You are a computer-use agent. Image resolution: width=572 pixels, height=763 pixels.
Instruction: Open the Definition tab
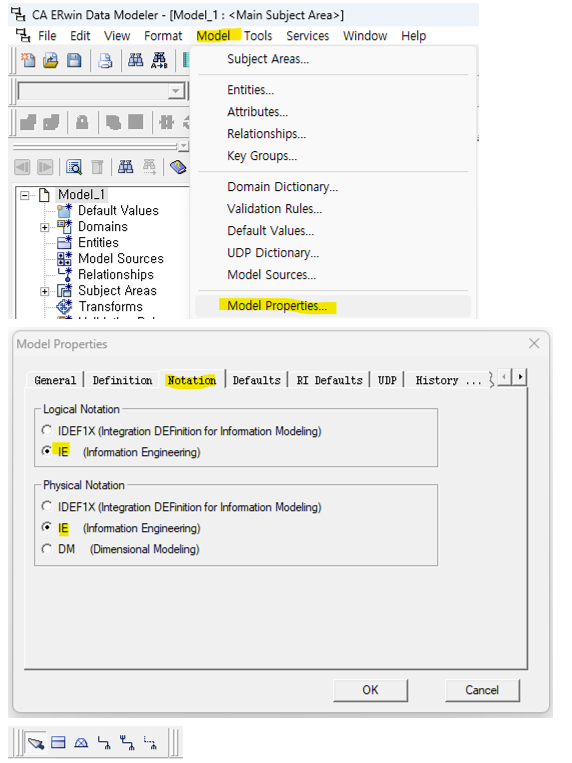(122, 380)
